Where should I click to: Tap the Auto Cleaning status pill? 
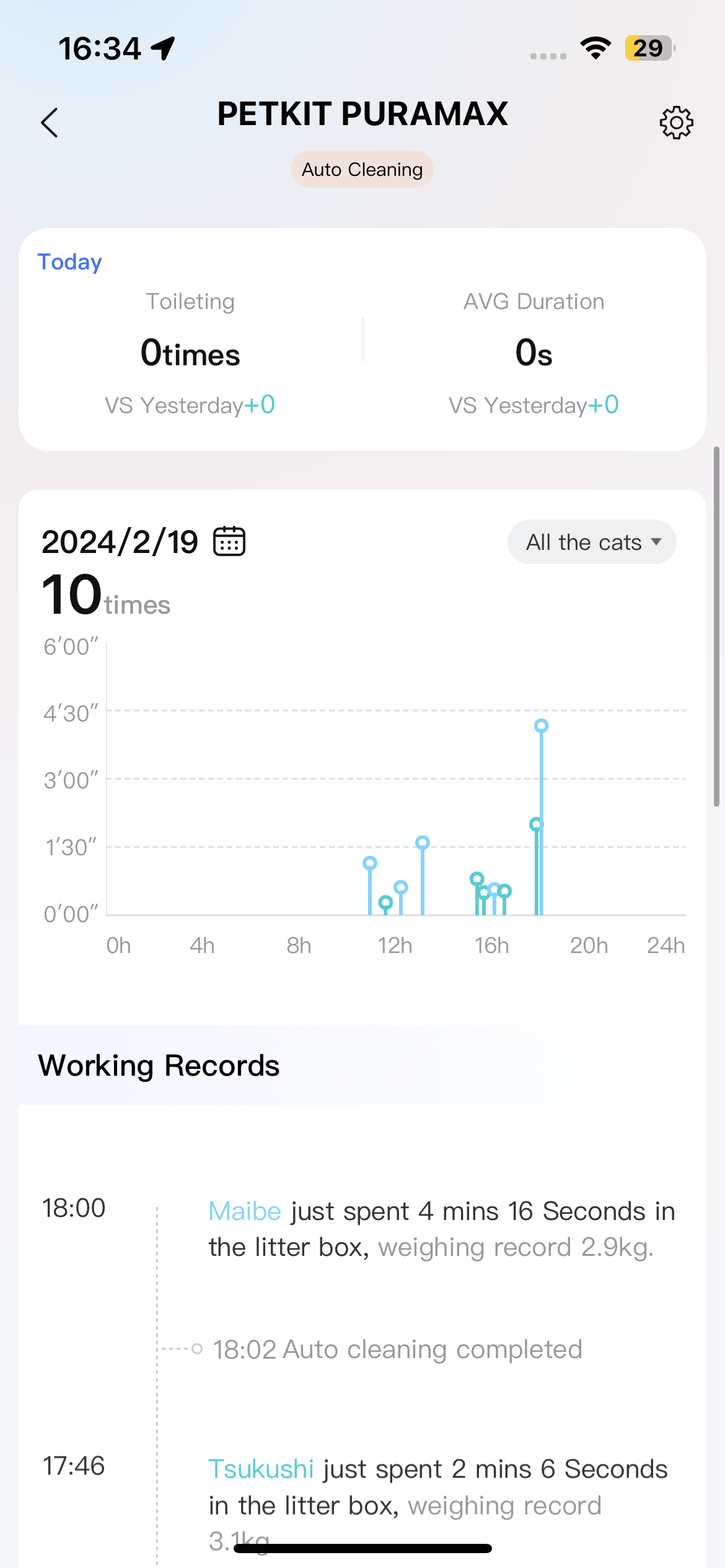point(362,169)
